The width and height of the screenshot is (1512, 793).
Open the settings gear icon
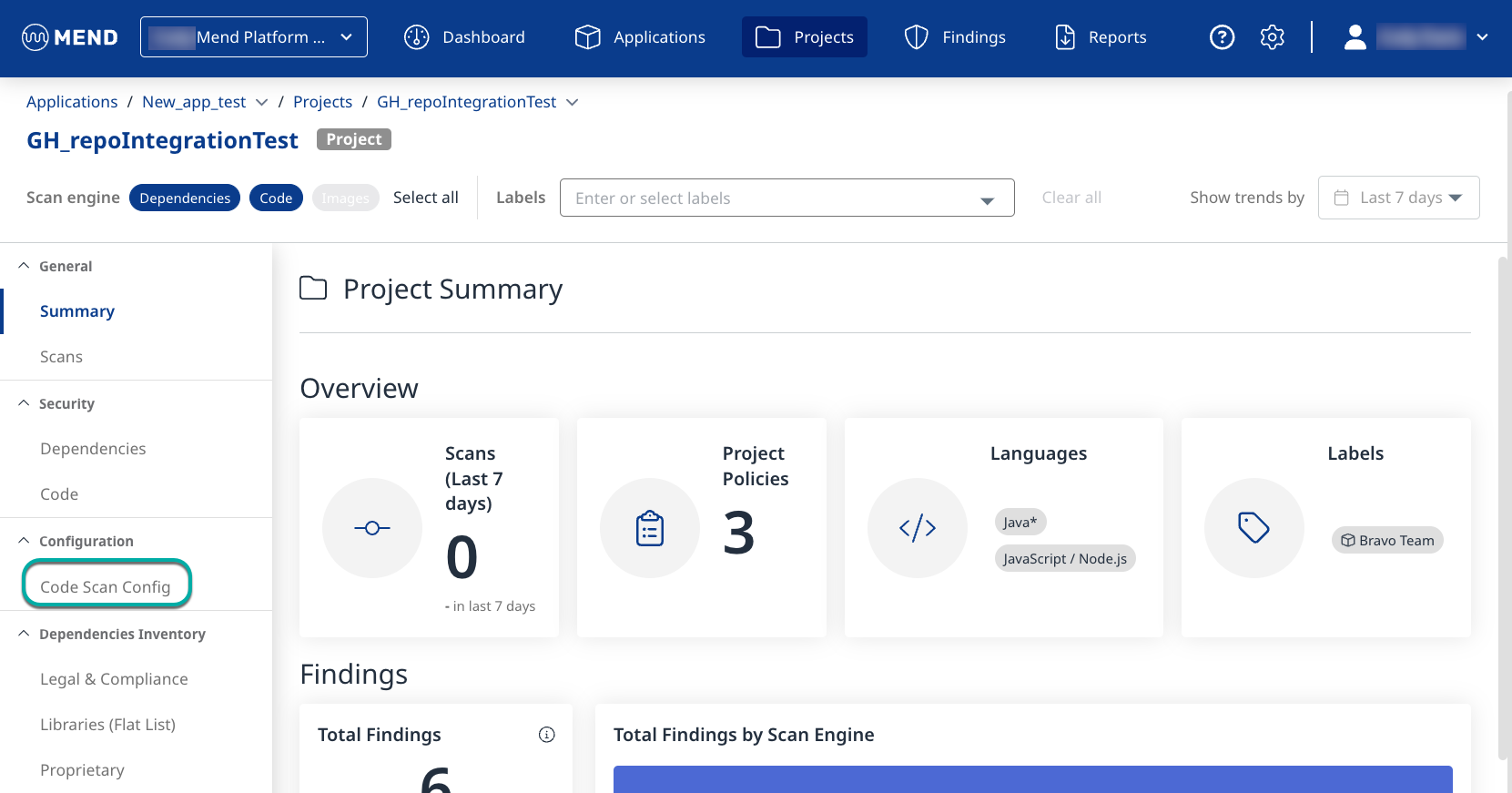point(1272,37)
